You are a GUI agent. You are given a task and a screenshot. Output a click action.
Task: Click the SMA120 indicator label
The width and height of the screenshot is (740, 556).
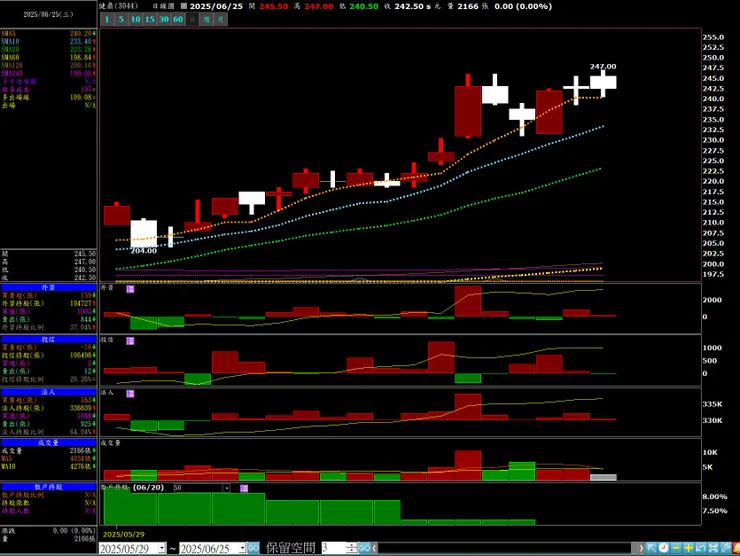click(x=12, y=66)
